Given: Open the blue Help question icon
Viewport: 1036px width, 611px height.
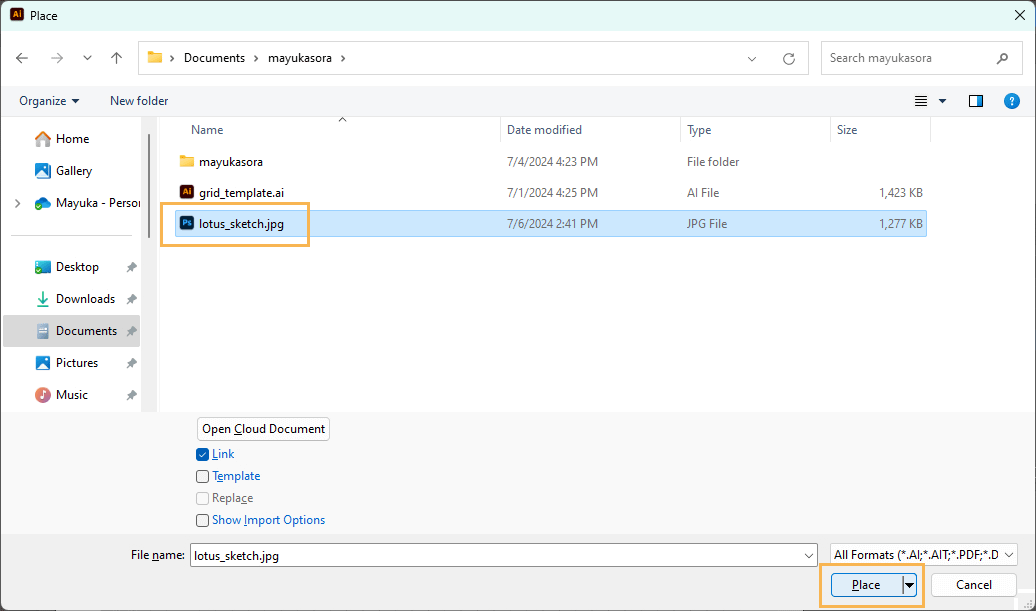Looking at the screenshot, I should 1011,101.
